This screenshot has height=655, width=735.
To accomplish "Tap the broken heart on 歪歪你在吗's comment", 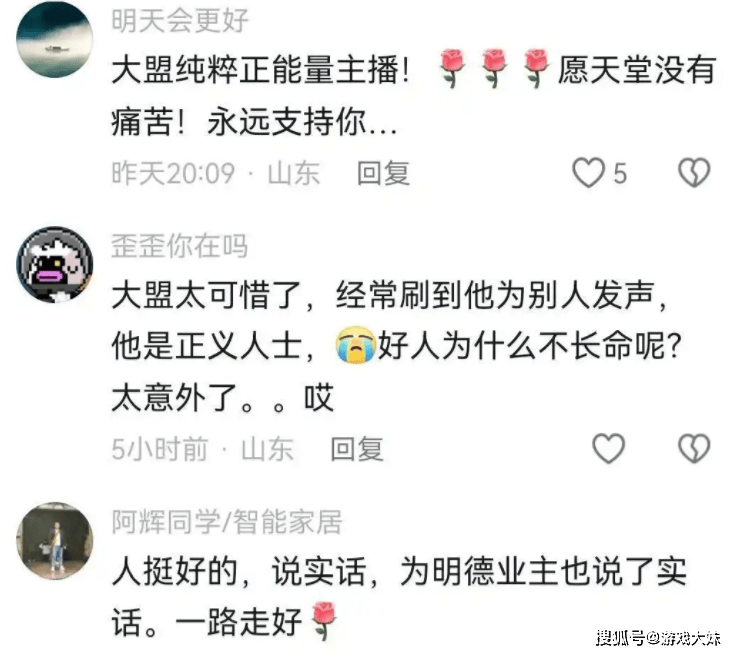I will coord(694,449).
